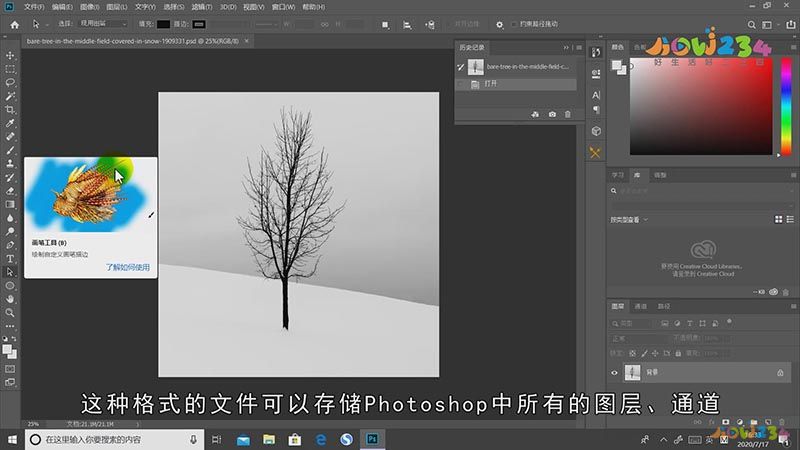Switch to the 调整 tab
The width and height of the screenshot is (800, 450).
(660, 175)
